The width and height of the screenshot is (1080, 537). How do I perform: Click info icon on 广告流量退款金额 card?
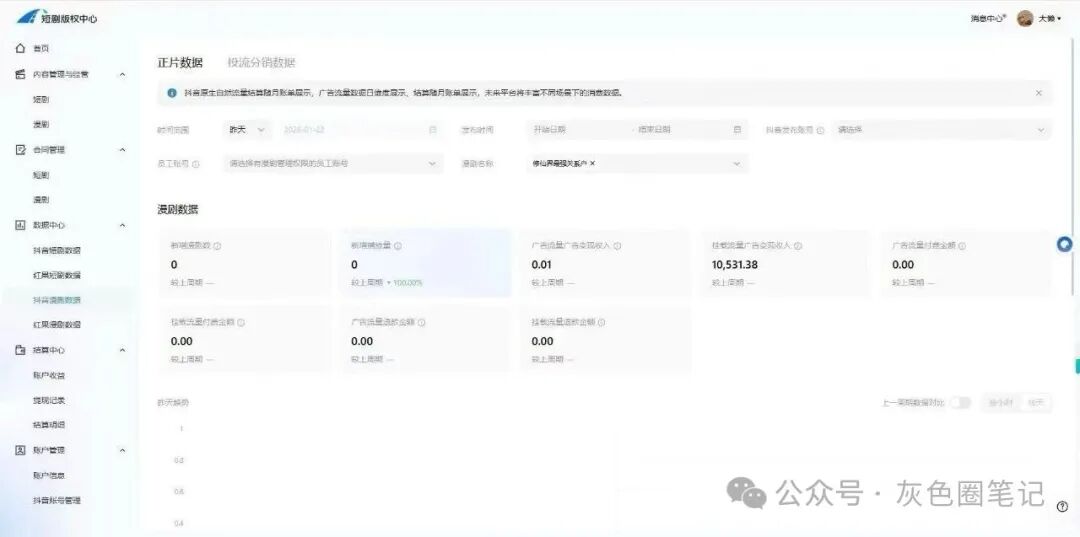click(422, 322)
